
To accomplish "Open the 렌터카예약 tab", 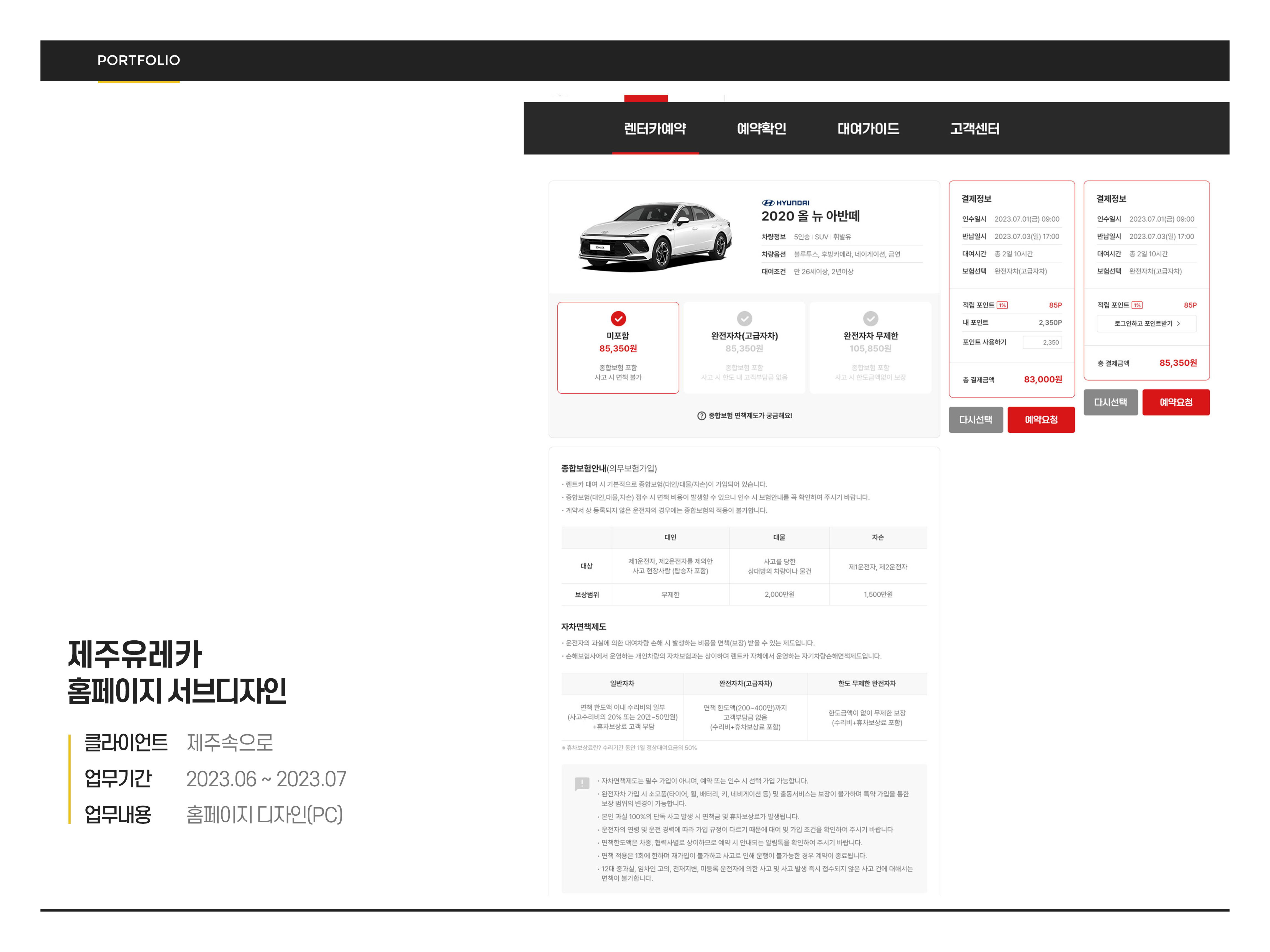I will tap(655, 129).
